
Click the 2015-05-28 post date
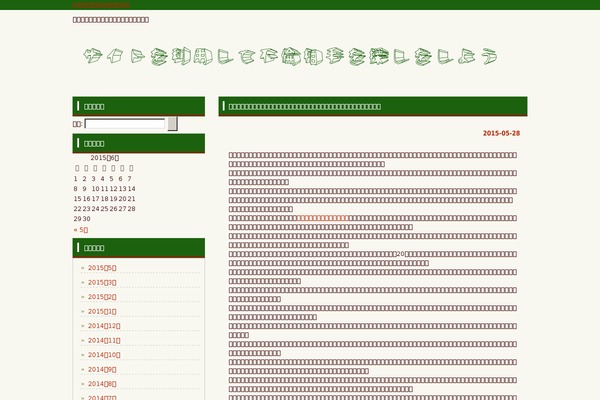(501, 133)
